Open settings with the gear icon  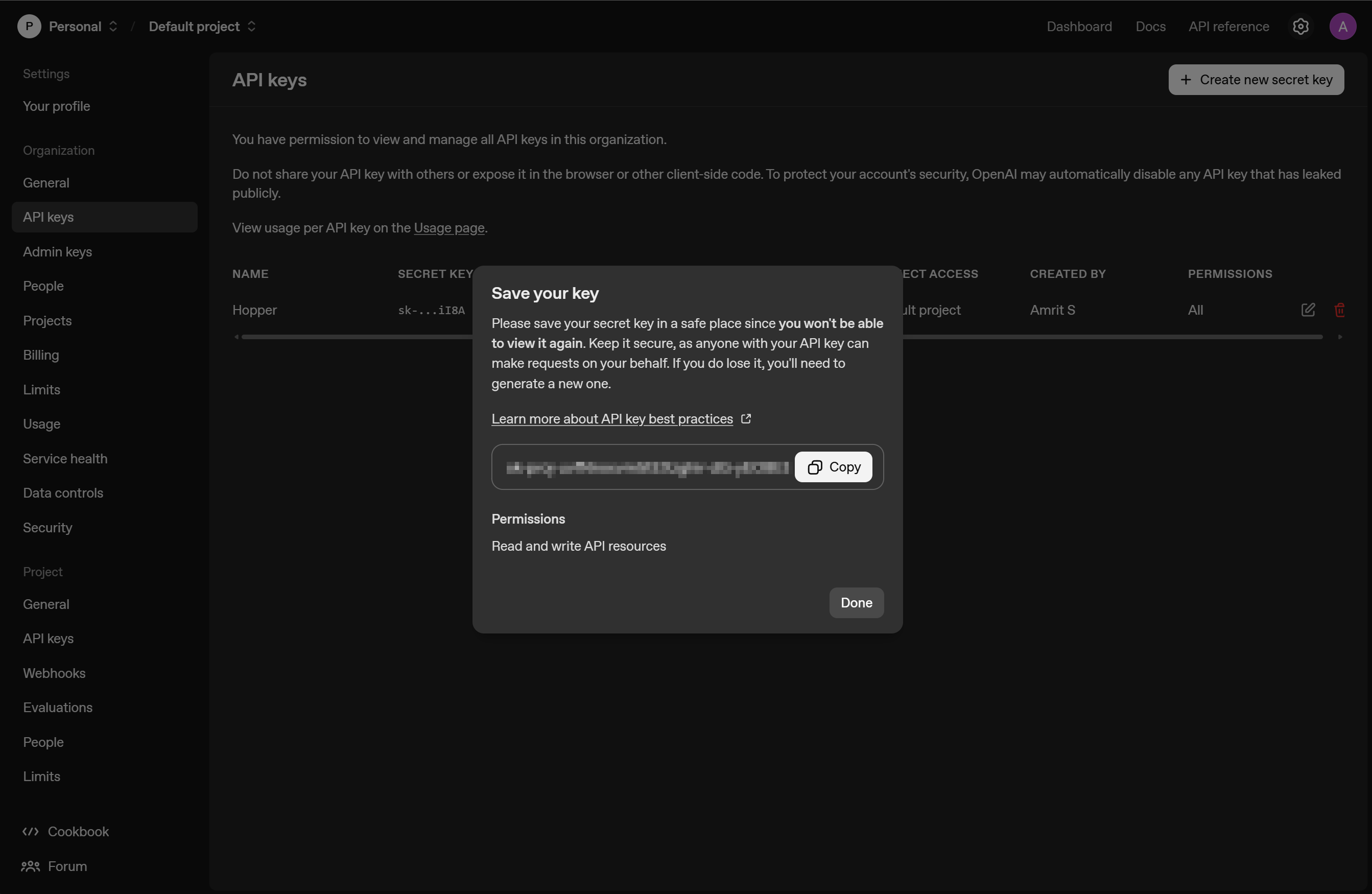1300,26
